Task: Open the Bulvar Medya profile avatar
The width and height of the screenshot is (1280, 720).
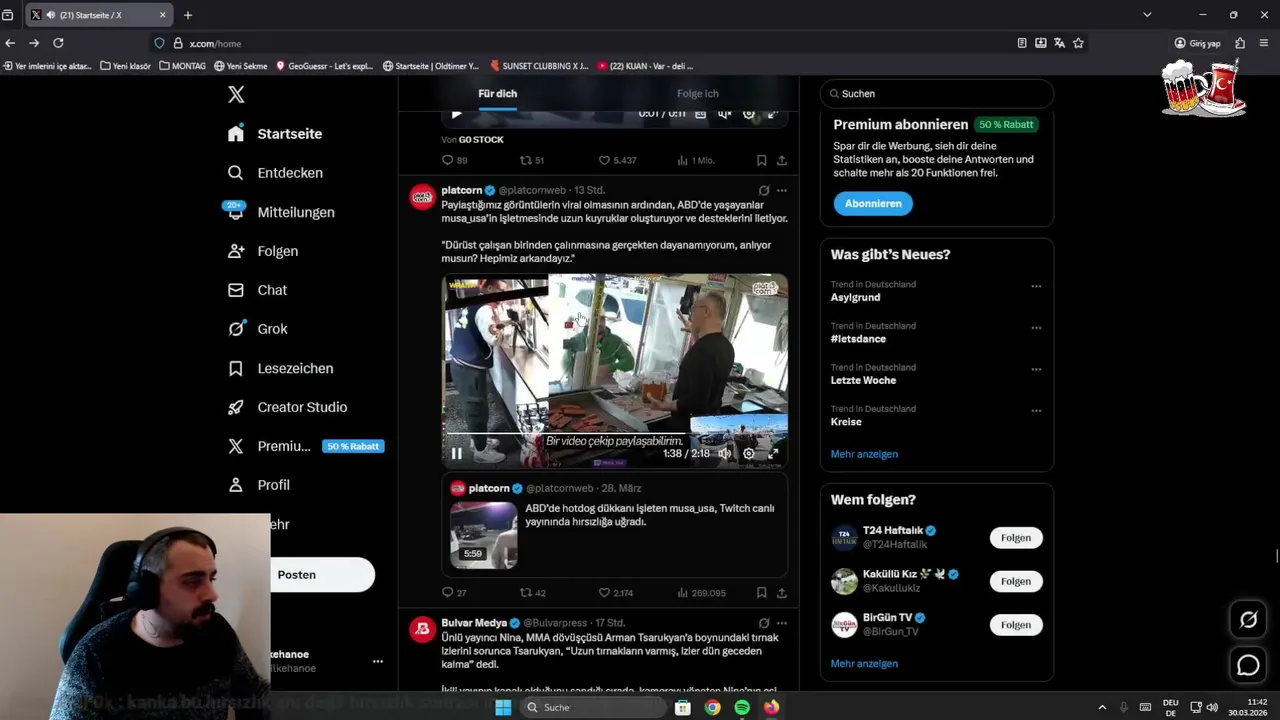Action: pos(422,628)
